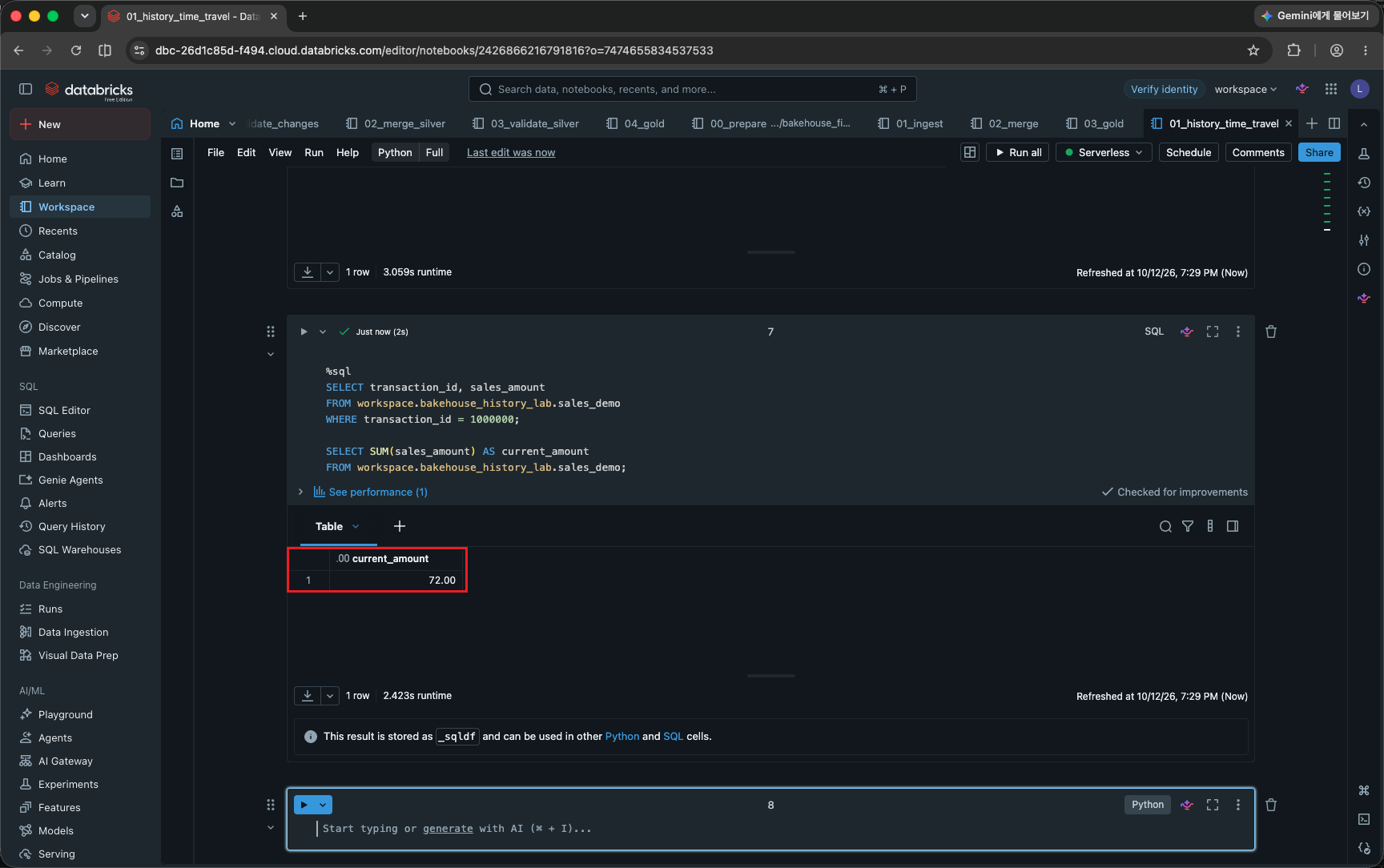The image size is (1384, 868).
Task: Run cell 7 with the play icon
Action: click(304, 332)
